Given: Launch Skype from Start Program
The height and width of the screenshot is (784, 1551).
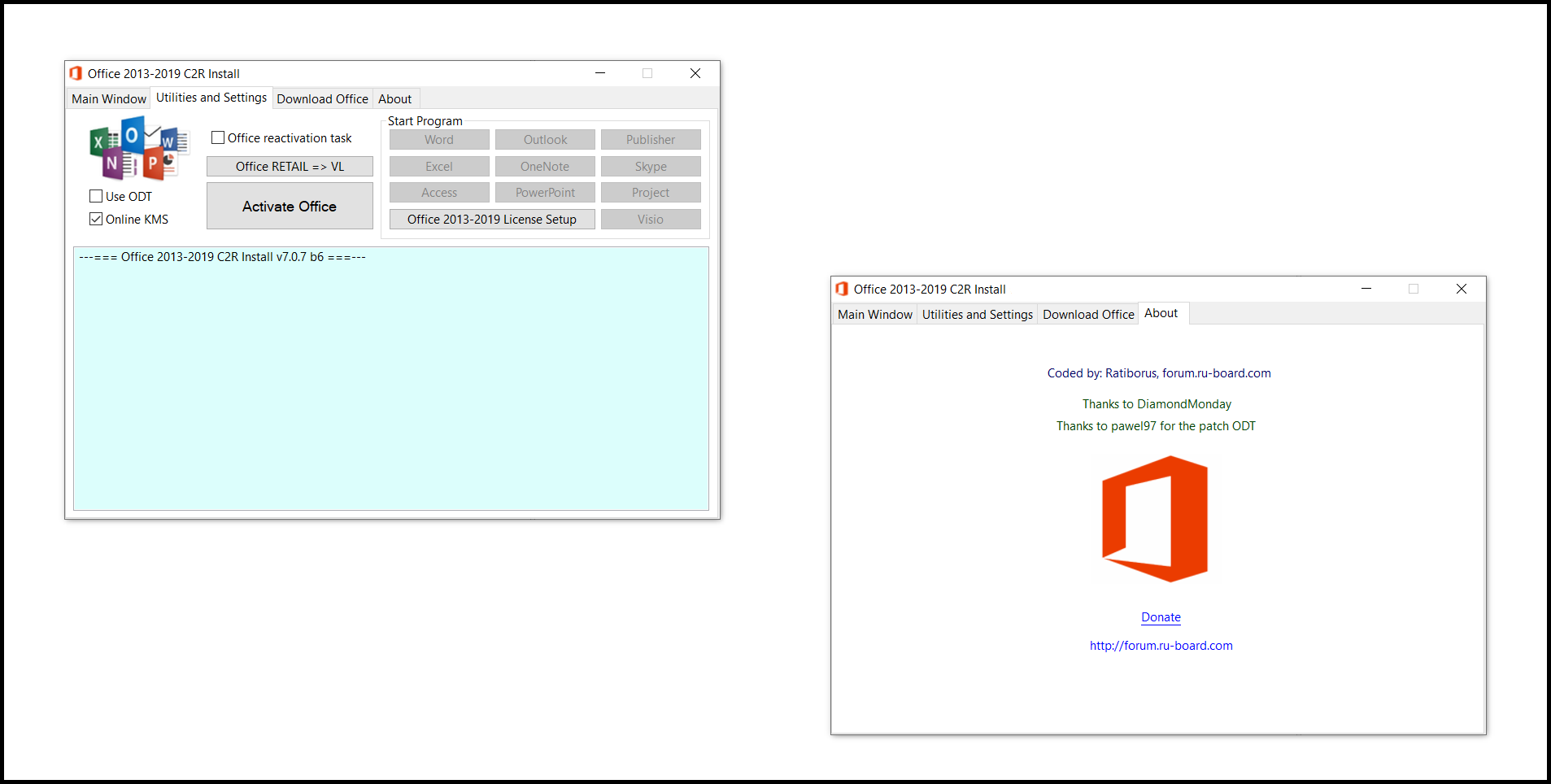Looking at the screenshot, I should pyautogui.click(x=651, y=166).
